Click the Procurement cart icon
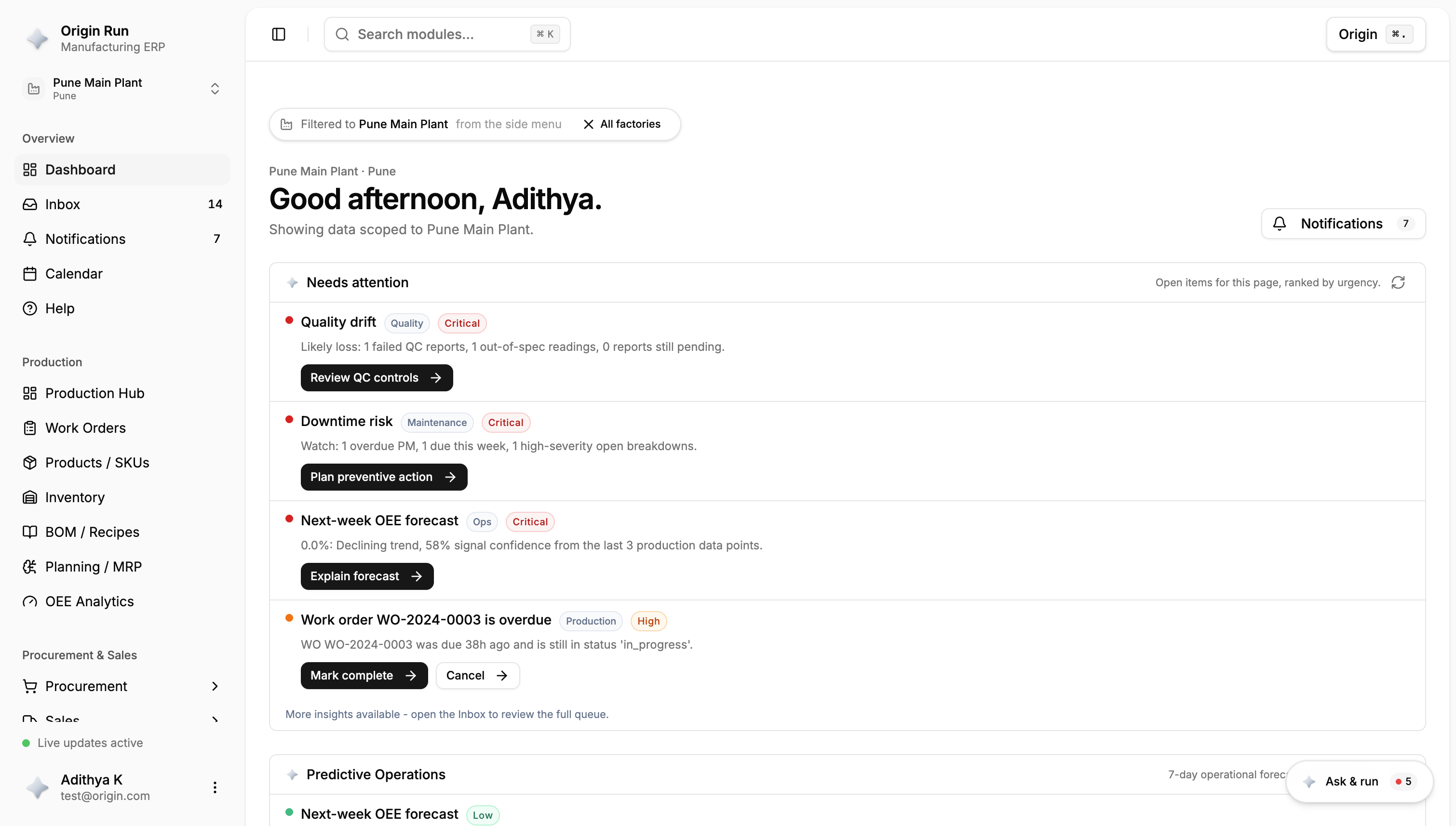Image resolution: width=1456 pixels, height=826 pixels. [29, 686]
